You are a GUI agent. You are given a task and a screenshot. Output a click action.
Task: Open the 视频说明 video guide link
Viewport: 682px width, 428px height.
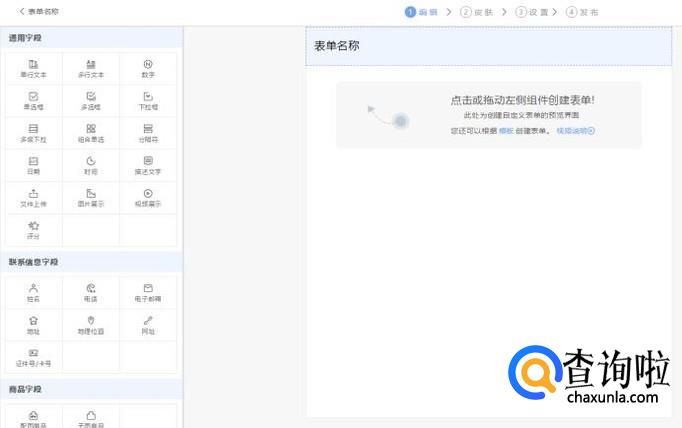click(x=575, y=131)
